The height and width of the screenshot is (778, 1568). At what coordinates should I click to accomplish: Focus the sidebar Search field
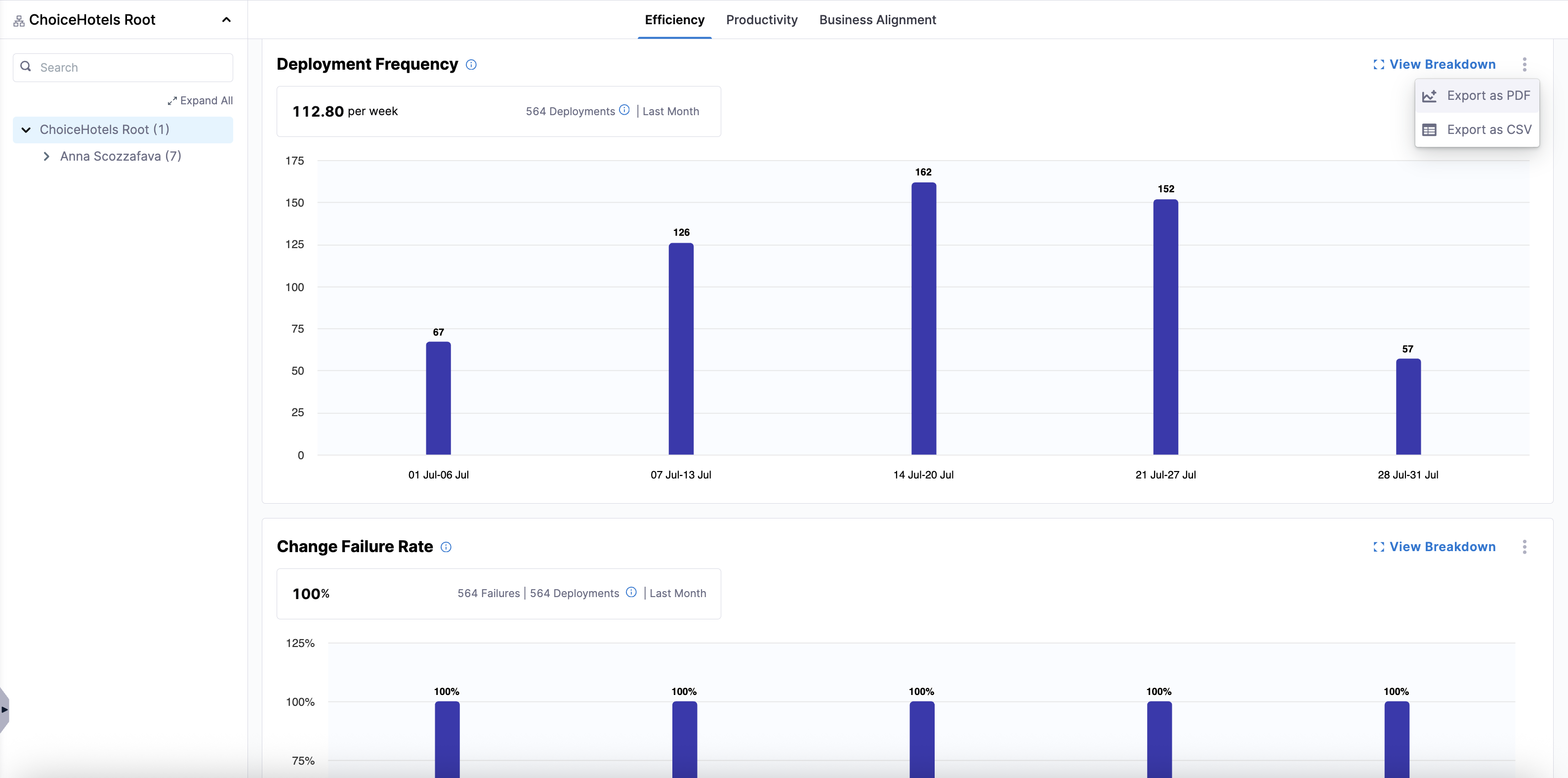pos(131,67)
